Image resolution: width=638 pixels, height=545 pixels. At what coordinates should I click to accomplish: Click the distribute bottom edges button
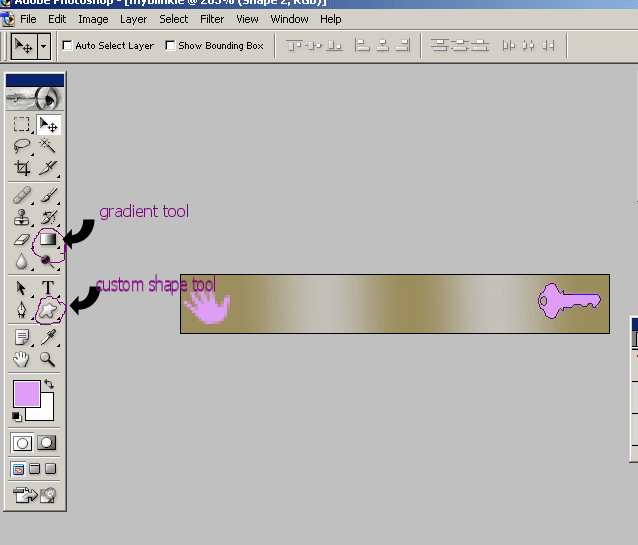[480, 45]
